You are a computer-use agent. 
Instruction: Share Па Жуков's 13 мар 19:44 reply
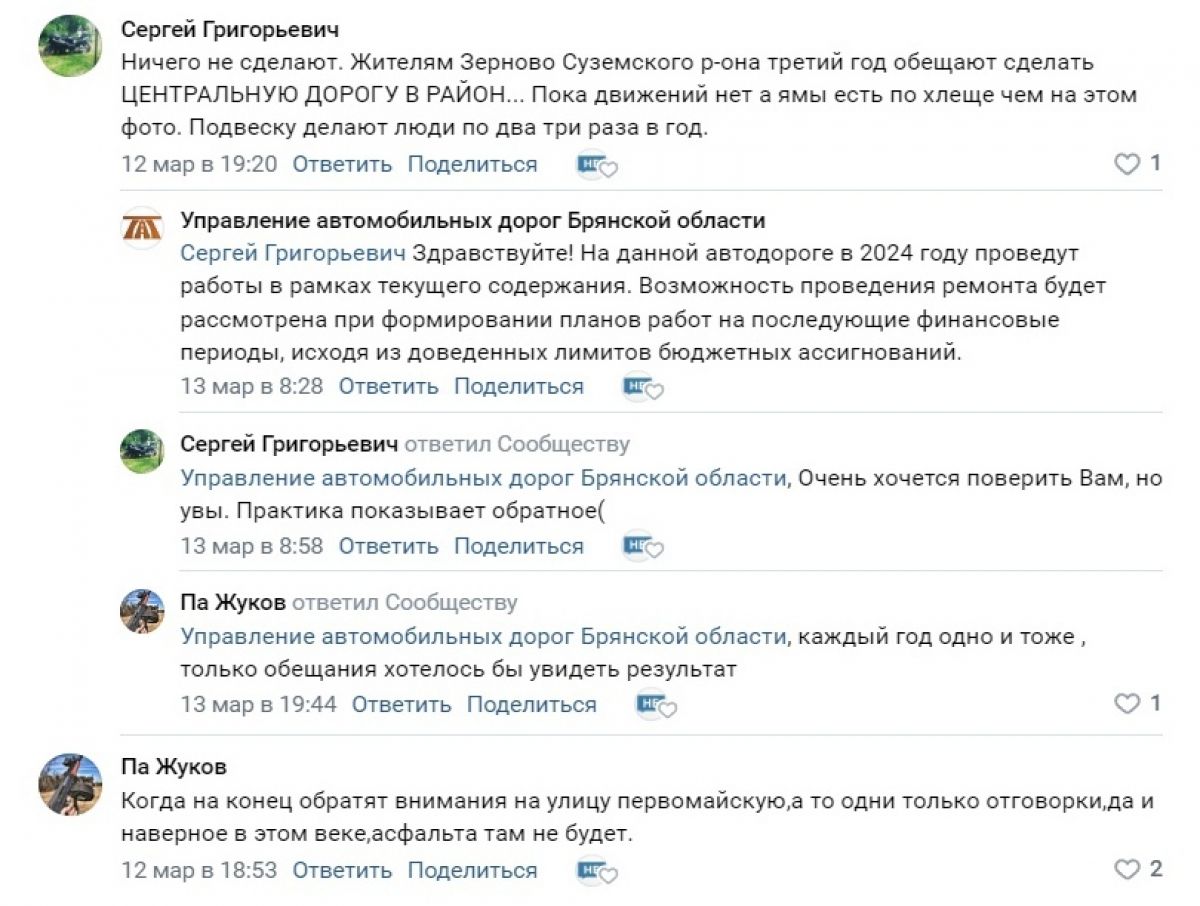(531, 704)
